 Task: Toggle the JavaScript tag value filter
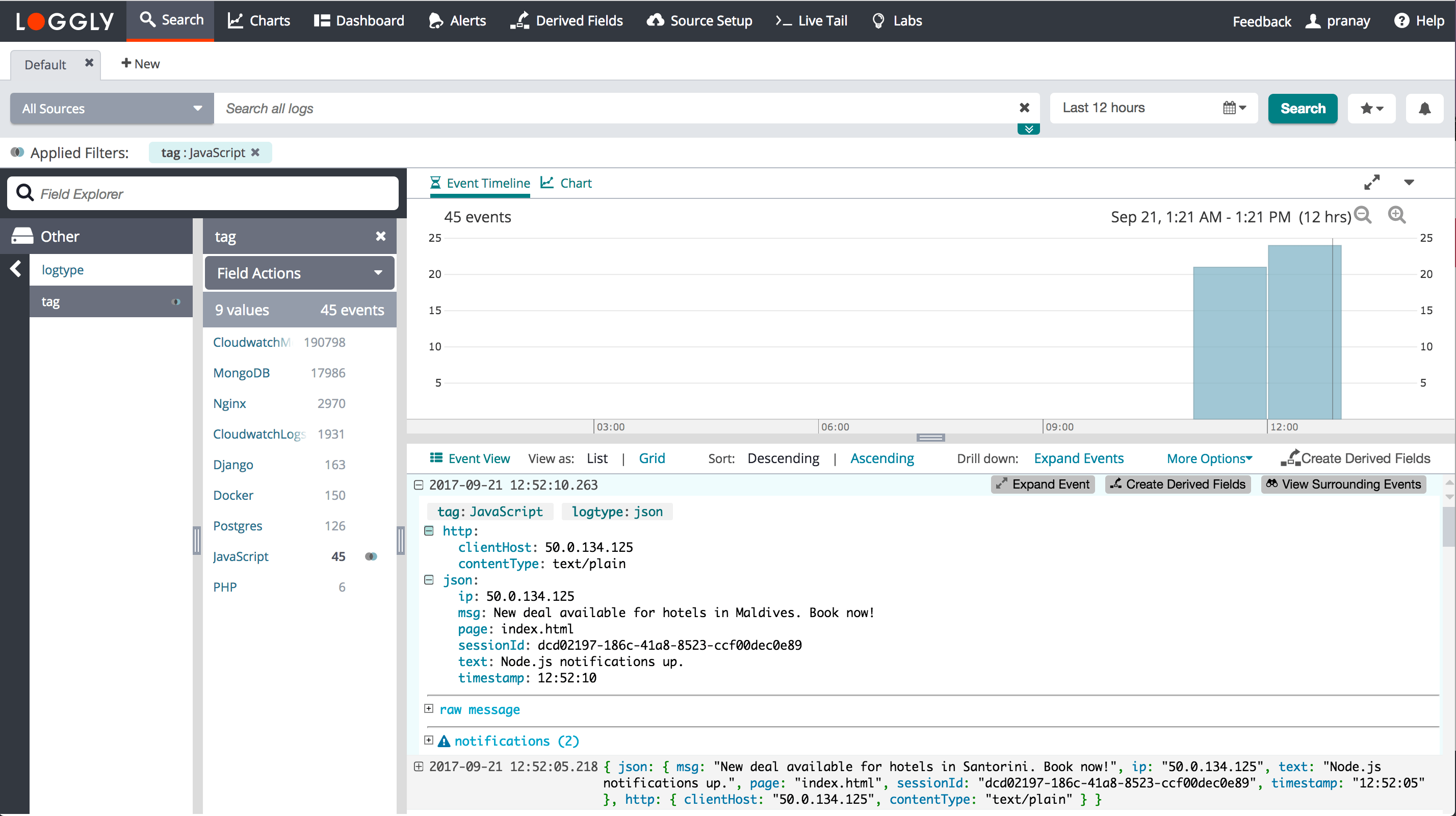tap(371, 556)
